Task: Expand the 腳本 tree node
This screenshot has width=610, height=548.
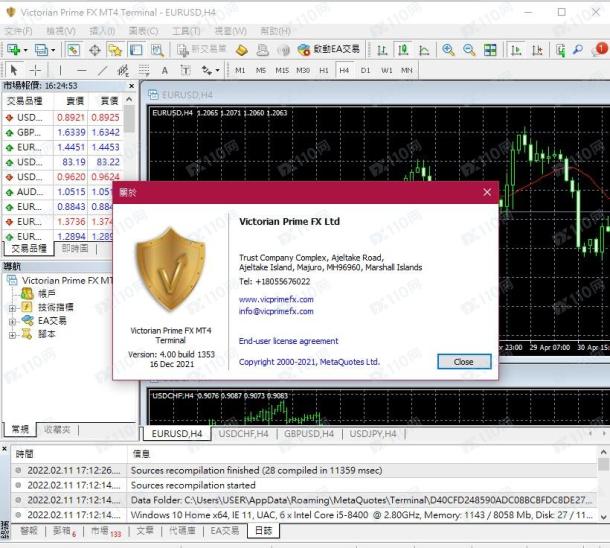Action: (12, 335)
